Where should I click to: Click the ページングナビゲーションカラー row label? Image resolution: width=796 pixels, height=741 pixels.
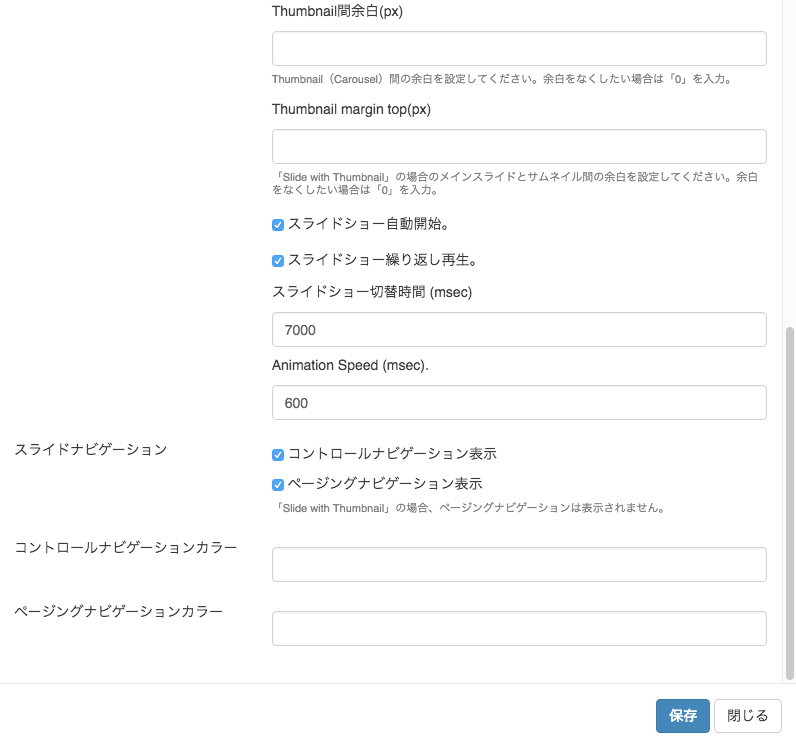(x=119, y=612)
